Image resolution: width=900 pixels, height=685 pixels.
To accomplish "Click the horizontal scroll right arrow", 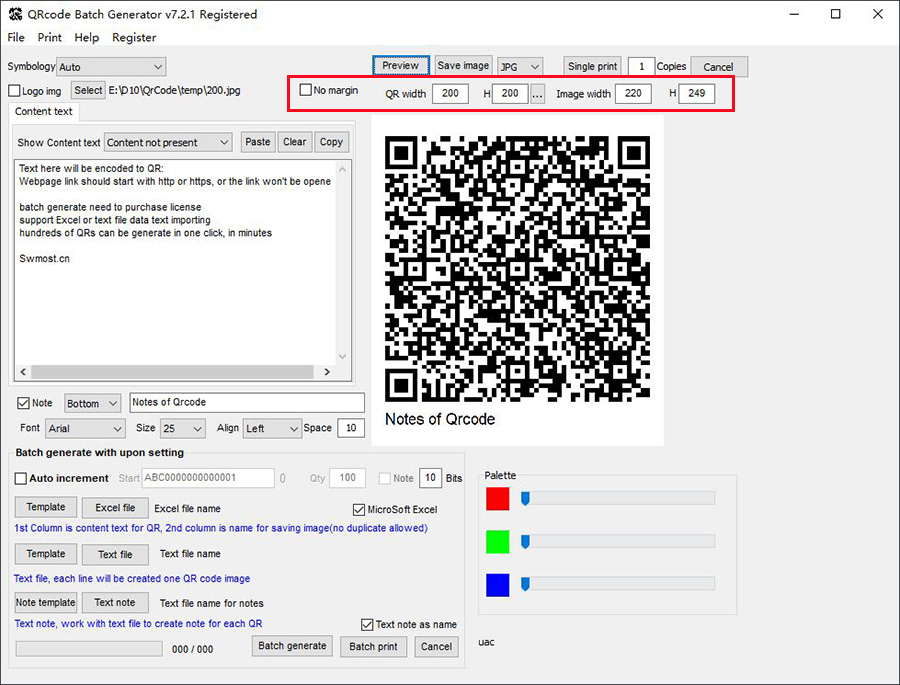I will [x=327, y=372].
